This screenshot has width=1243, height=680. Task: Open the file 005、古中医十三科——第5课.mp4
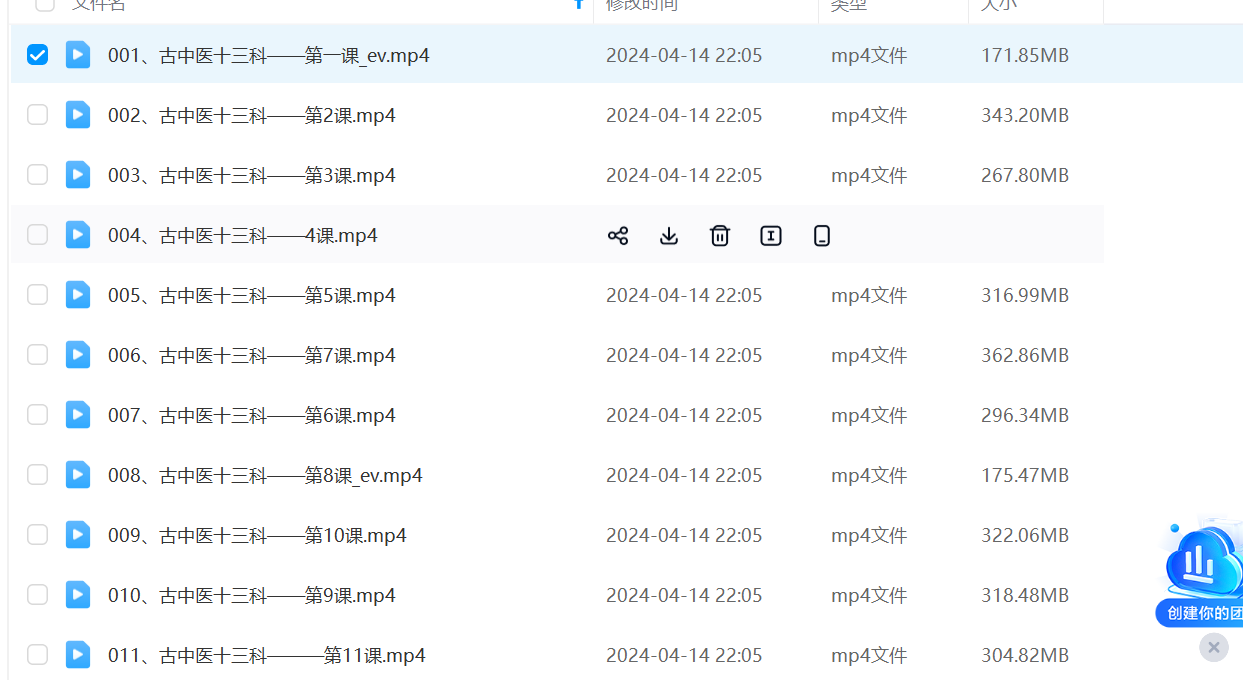251,296
